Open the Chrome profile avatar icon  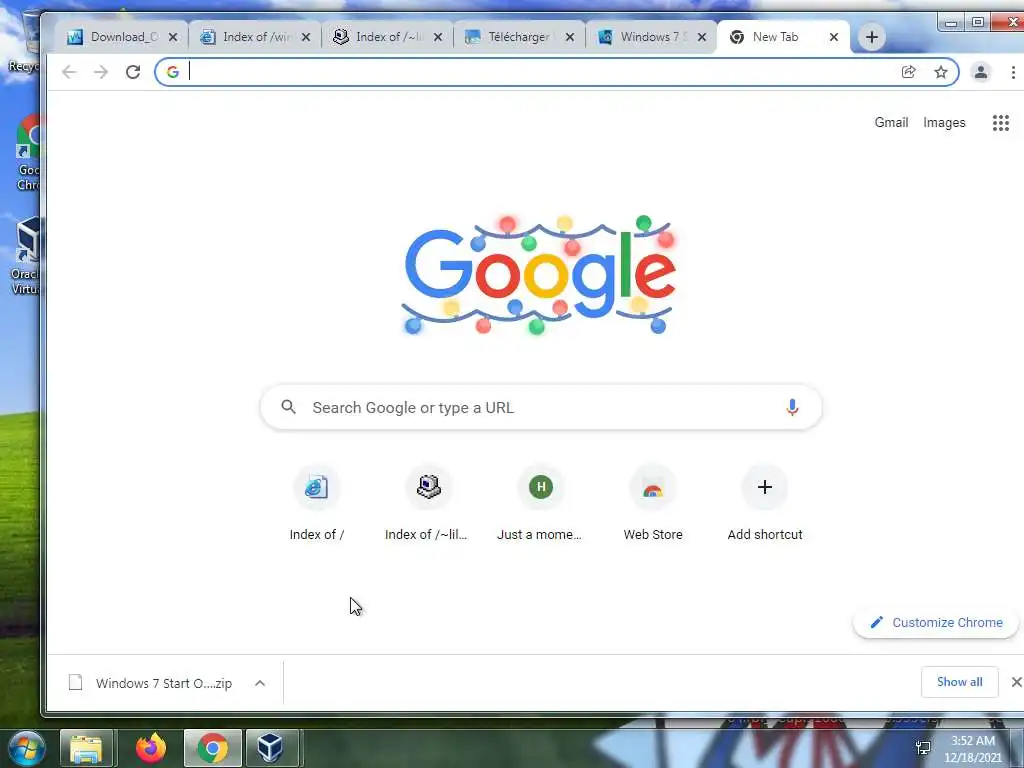point(980,72)
